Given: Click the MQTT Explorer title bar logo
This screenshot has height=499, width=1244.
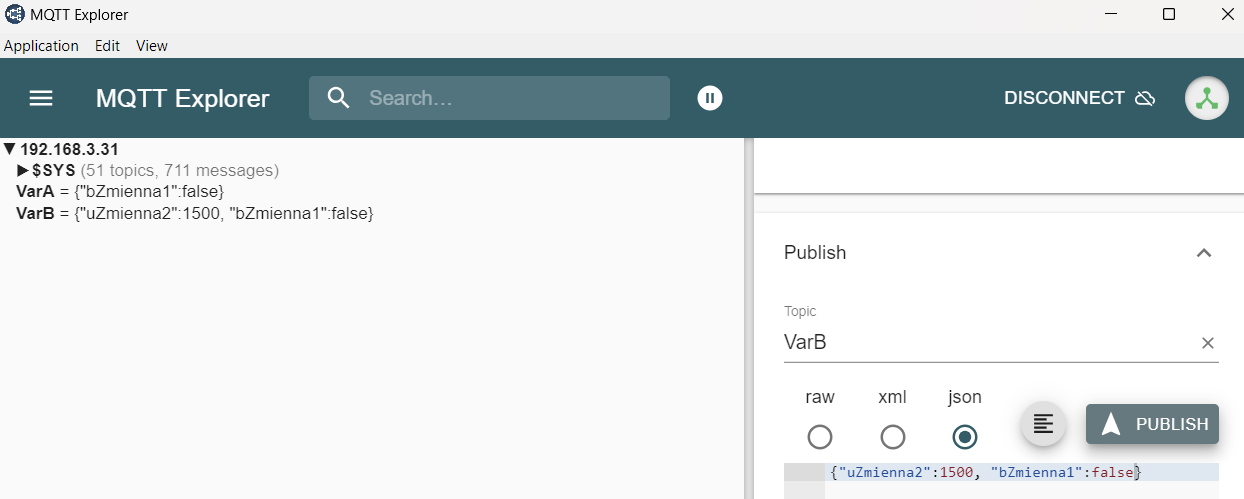Looking at the screenshot, I should [14, 15].
